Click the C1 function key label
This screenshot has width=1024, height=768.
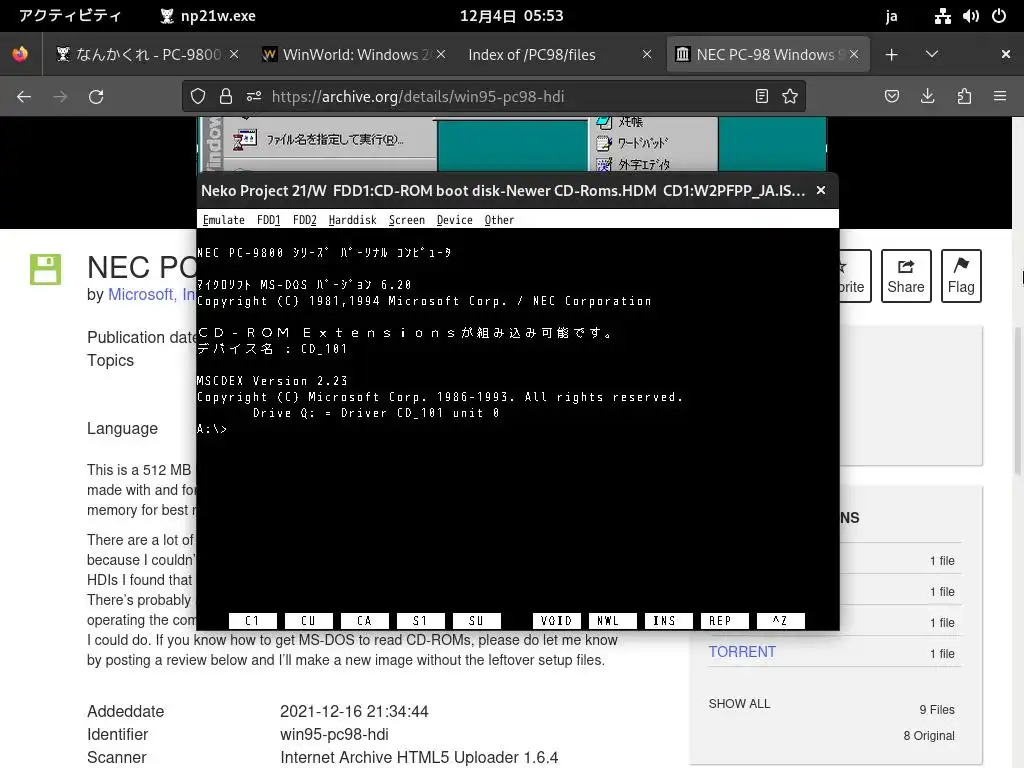click(x=252, y=620)
